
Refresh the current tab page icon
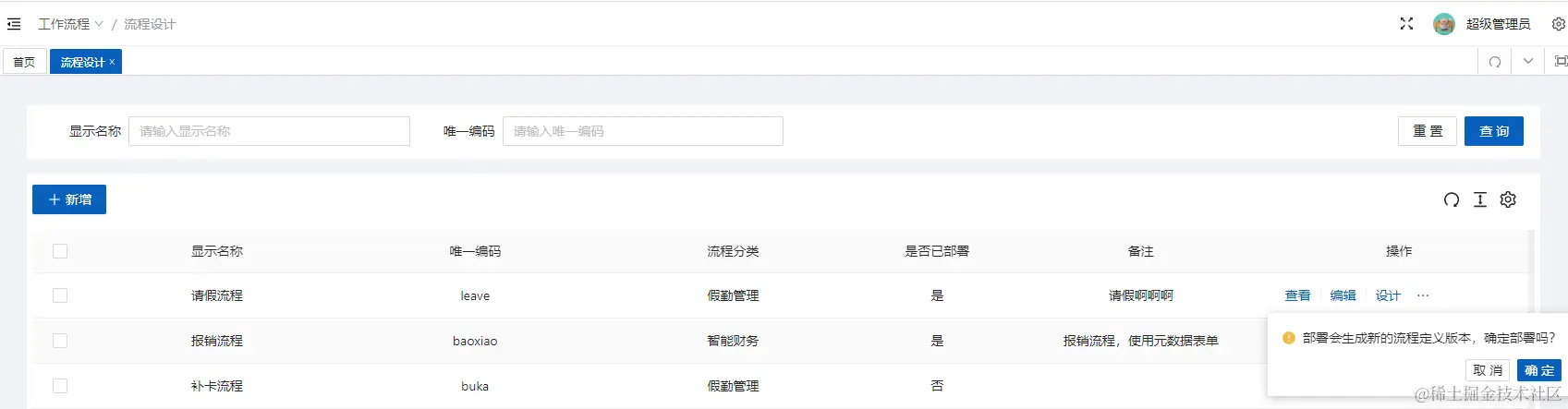(1495, 62)
